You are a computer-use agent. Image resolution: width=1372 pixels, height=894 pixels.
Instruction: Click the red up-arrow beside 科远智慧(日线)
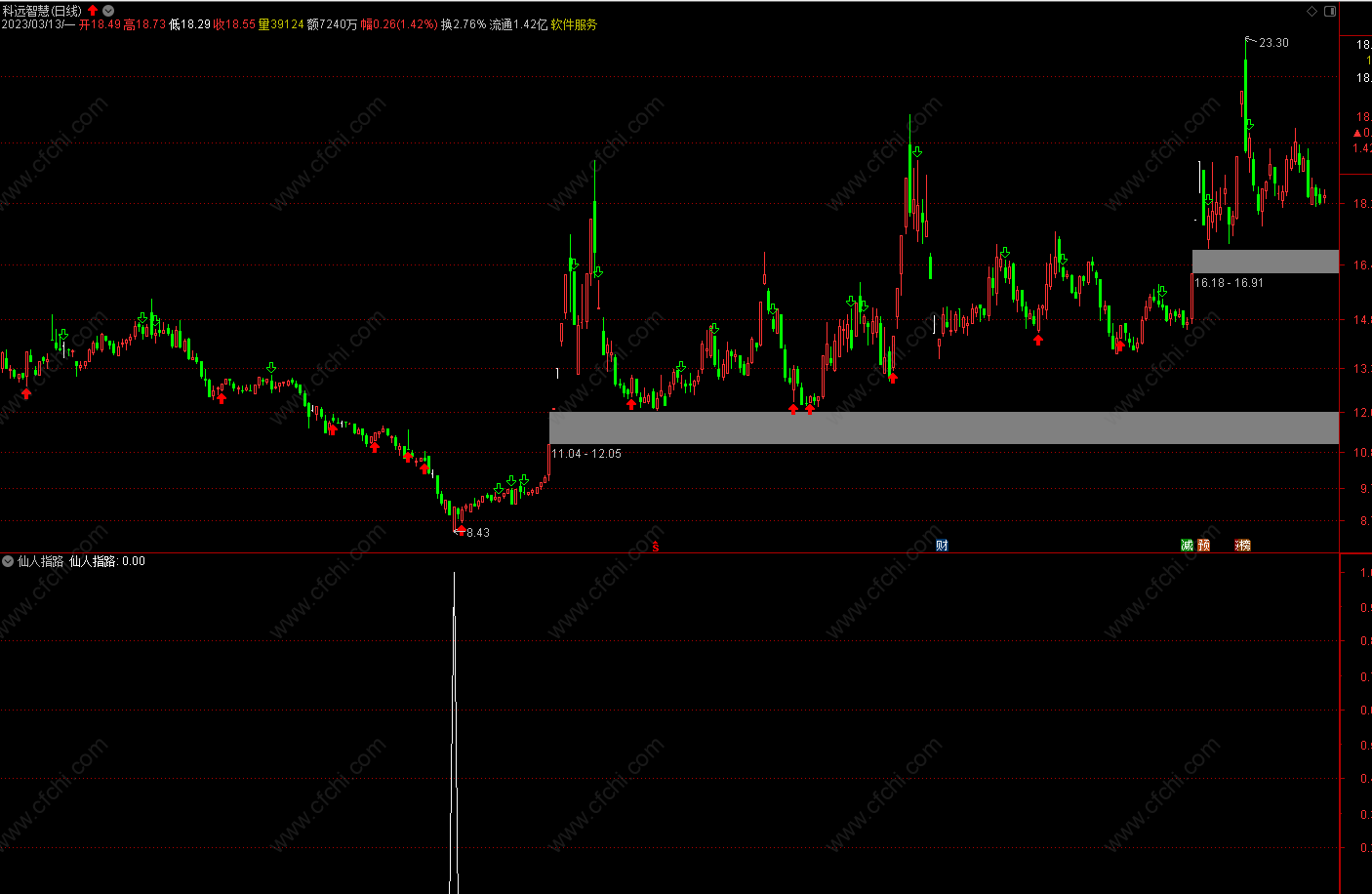point(93,11)
